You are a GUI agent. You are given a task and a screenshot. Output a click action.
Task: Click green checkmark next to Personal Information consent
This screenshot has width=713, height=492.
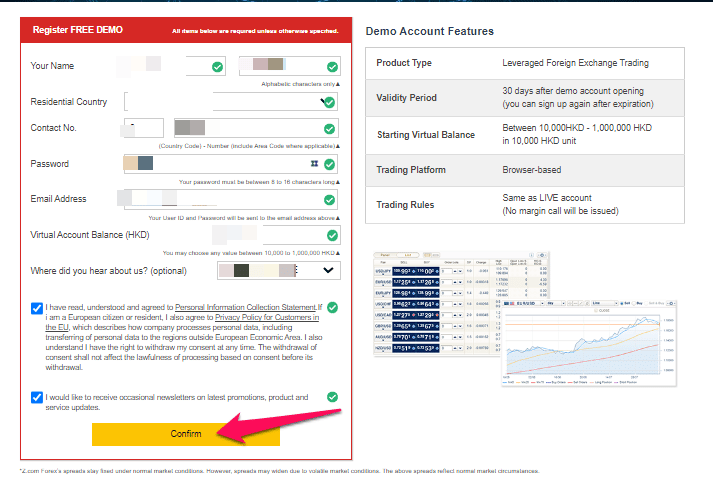(332, 307)
